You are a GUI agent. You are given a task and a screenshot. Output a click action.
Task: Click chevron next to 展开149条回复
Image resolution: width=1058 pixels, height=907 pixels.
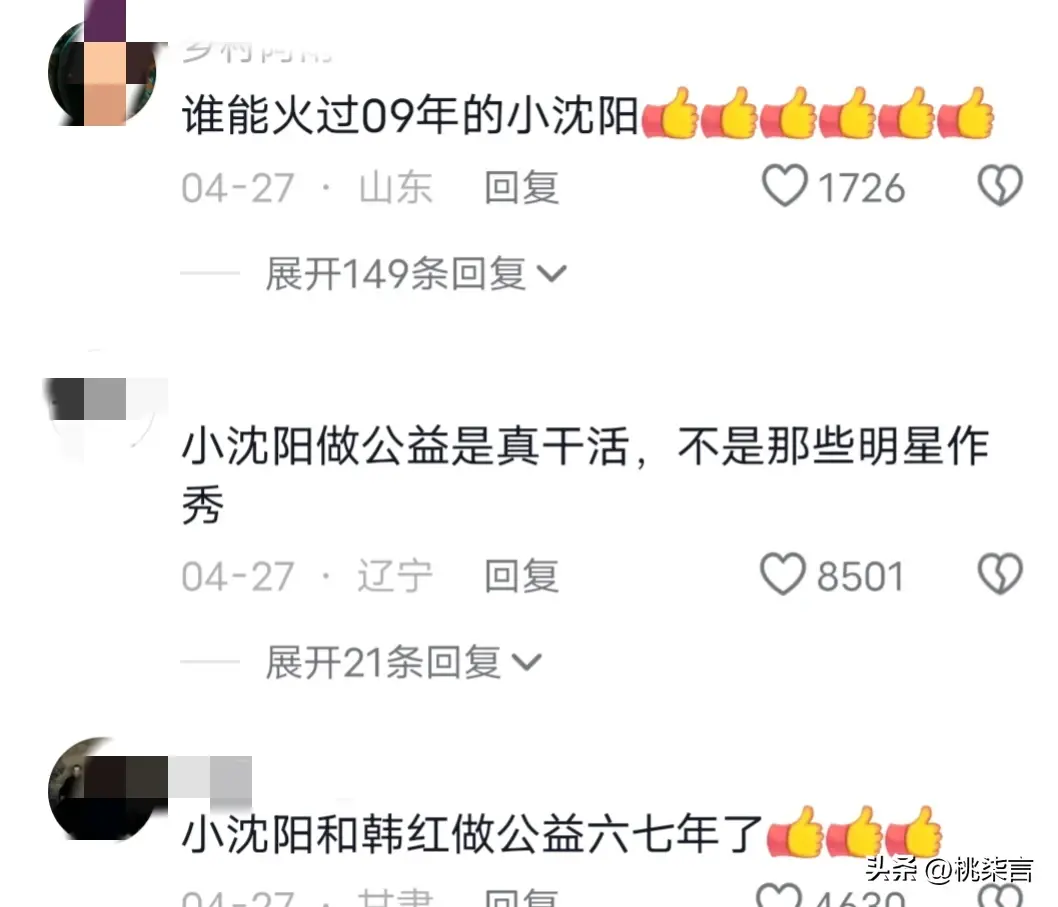tap(551, 274)
